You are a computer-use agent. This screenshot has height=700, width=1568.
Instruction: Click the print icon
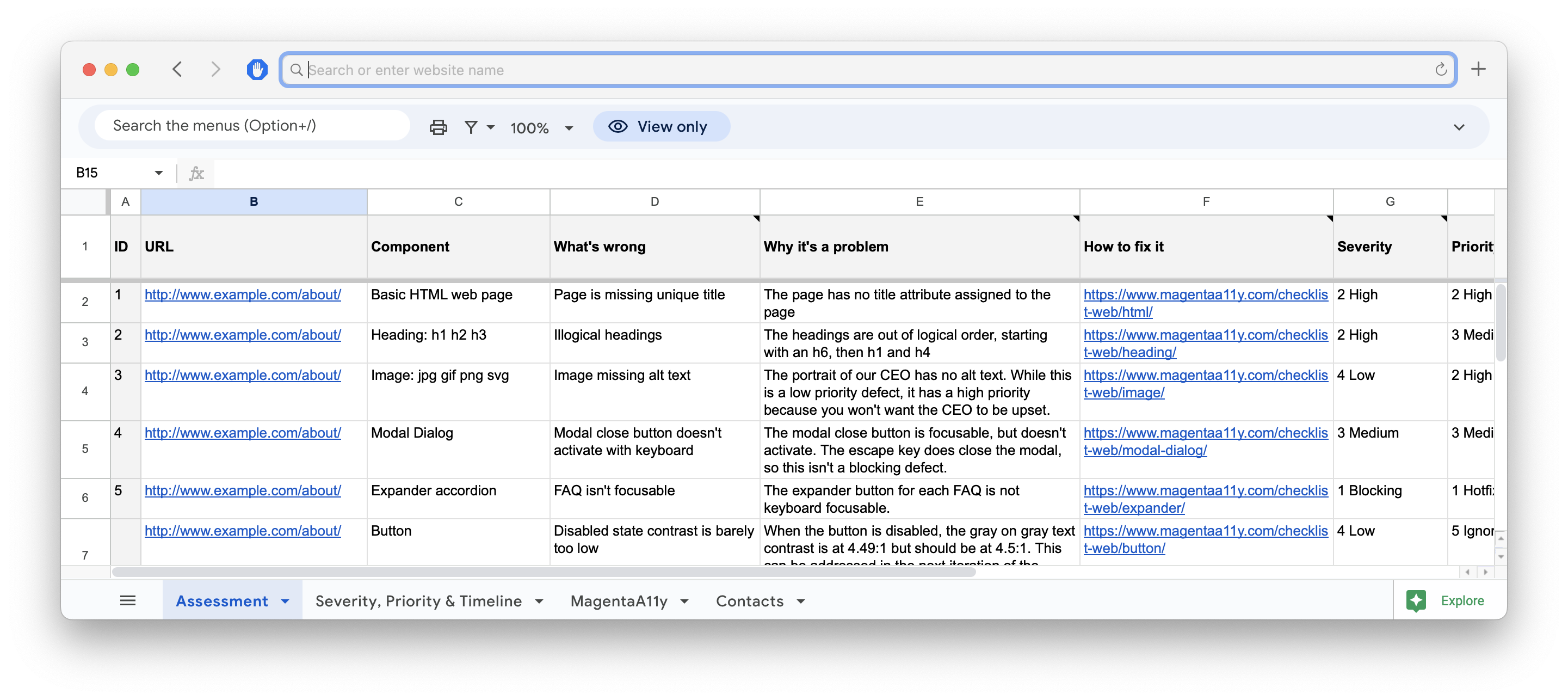click(x=437, y=127)
